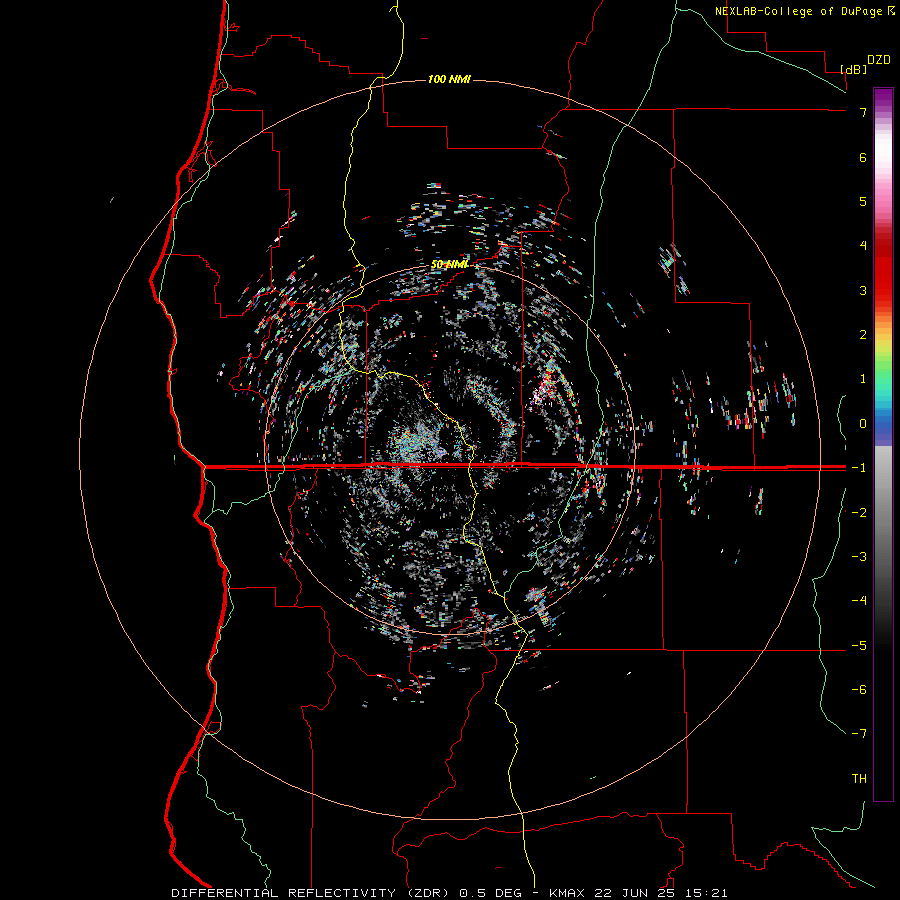This screenshot has width=900, height=900.
Task: Click the -1 value on the scale
Action: [x=859, y=468]
